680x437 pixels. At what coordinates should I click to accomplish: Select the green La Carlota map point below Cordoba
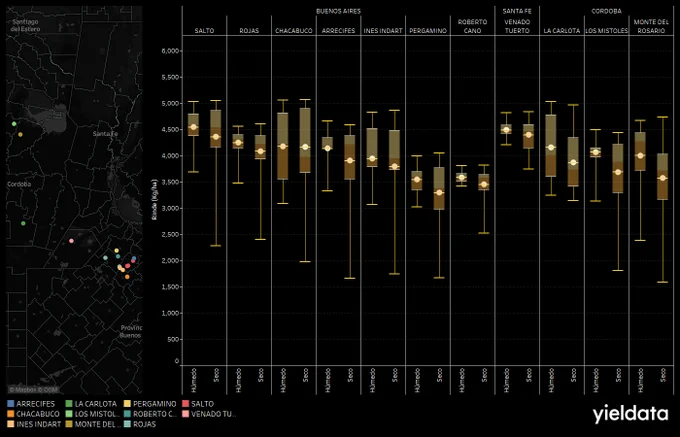point(23,223)
